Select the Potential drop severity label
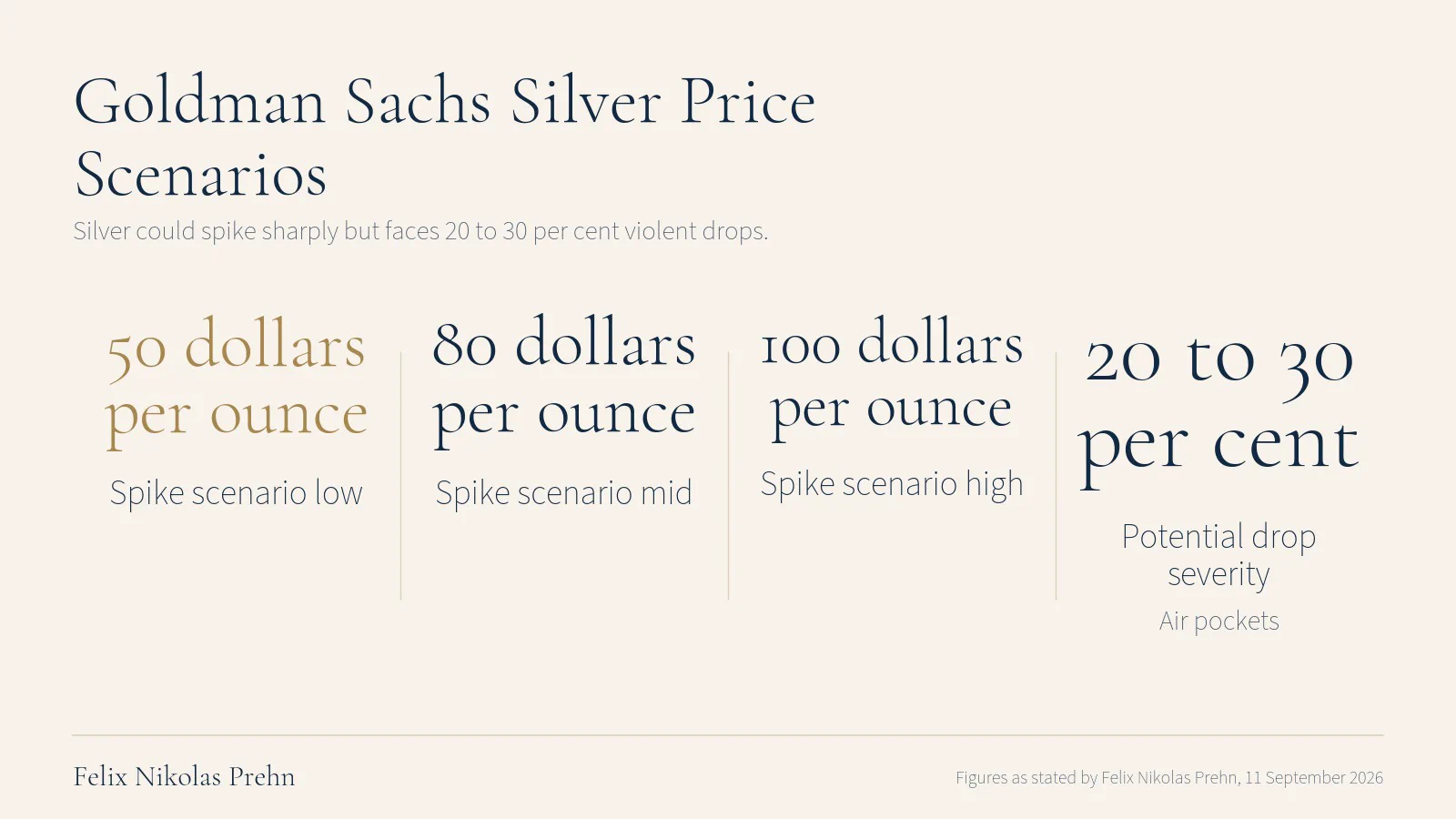This screenshot has height=819, width=1456. click(x=1219, y=556)
